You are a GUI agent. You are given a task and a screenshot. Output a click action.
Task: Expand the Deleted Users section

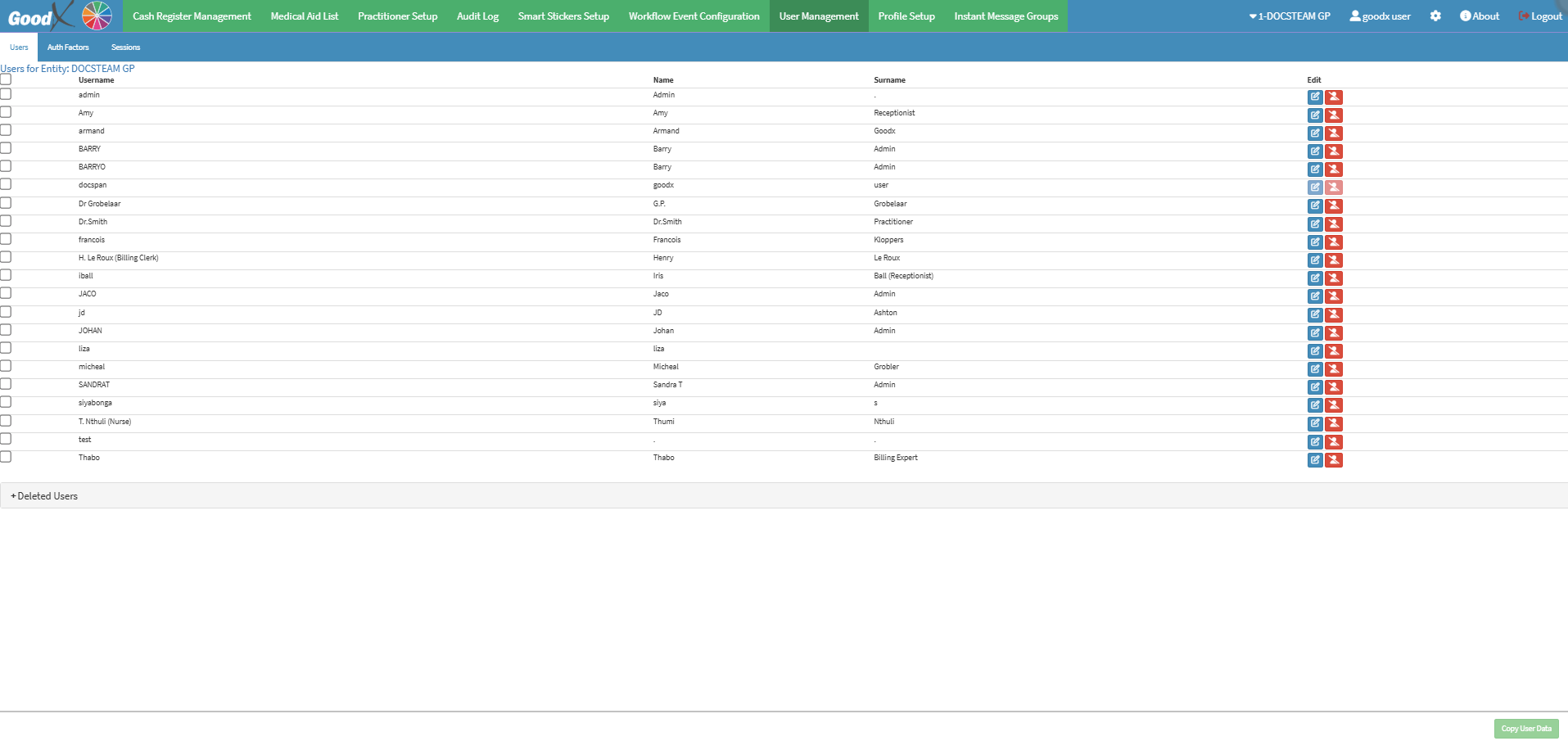pyautogui.click(x=44, y=496)
